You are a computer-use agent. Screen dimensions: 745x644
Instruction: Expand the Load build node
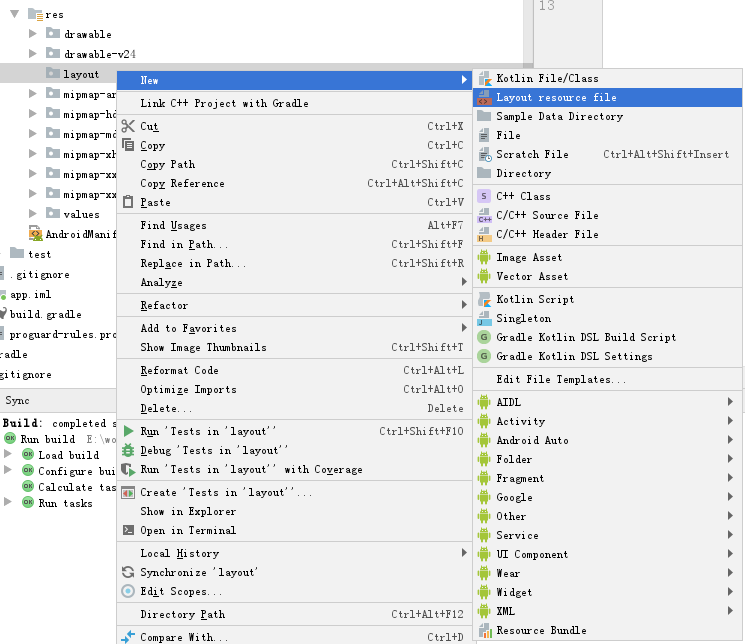point(8,454)
